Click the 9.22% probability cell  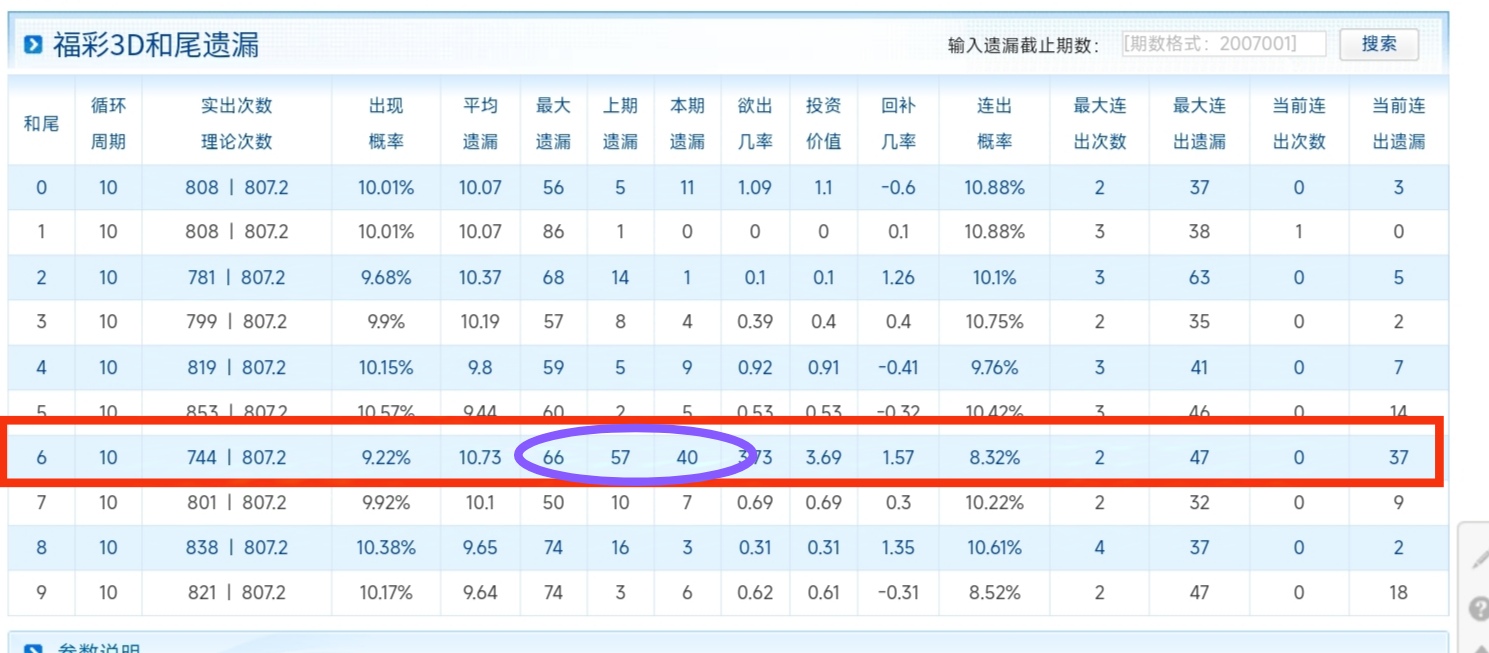coord(386,457)
